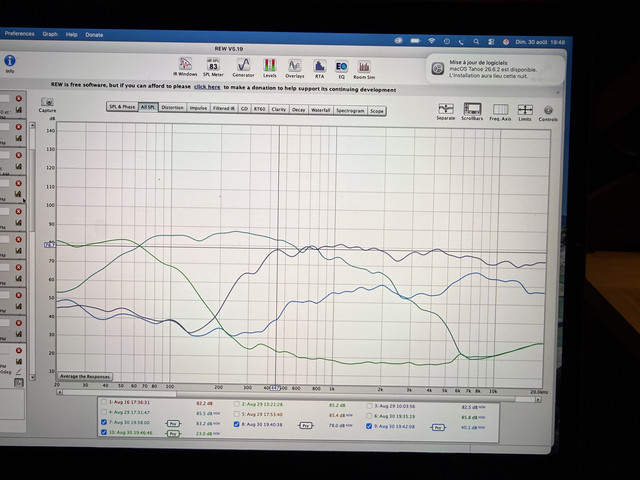Click the Capture camera icon
This screenshot has width=640, height=480.
(47, 104)
